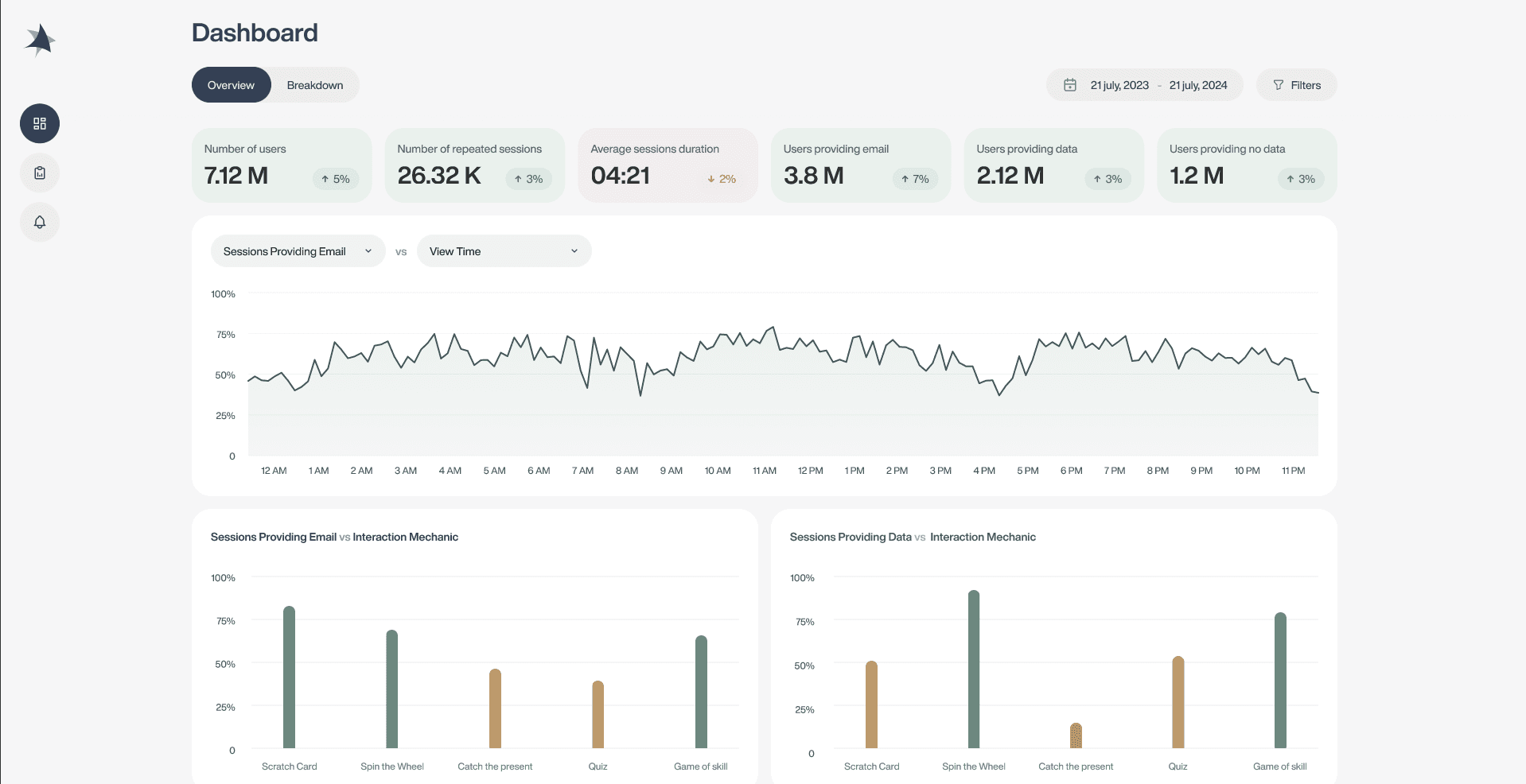1526x784 pixels.
Task: Open the Filters button
Action: (1296, 85)
